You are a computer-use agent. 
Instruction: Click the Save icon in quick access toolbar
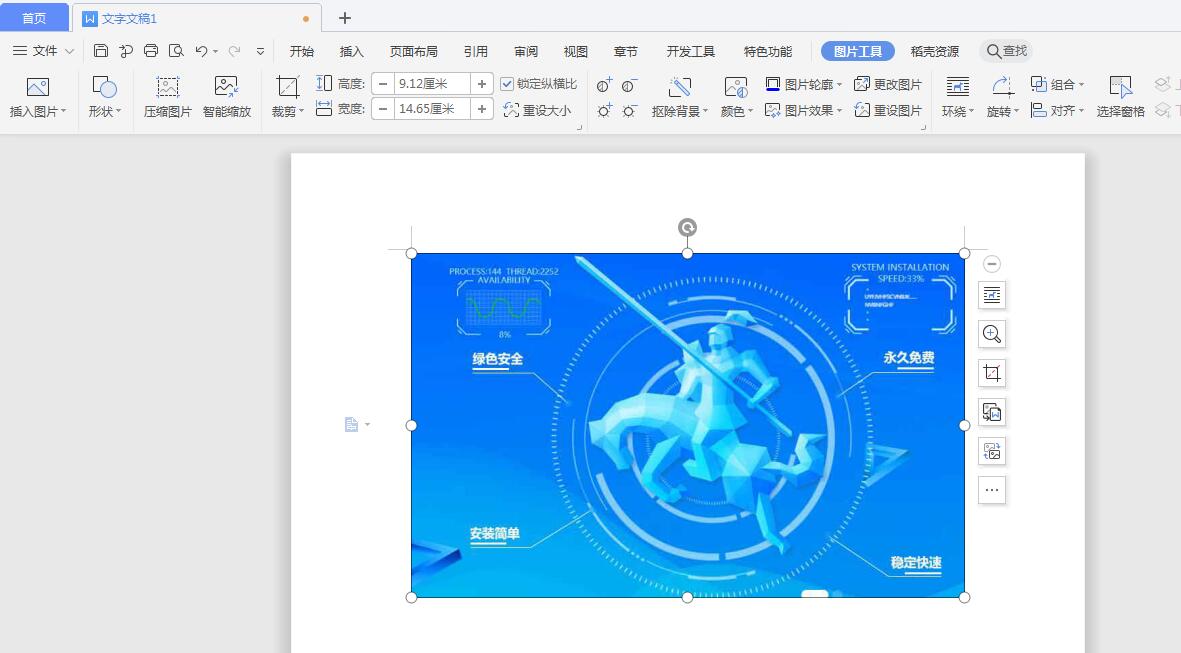[x=100, y=50]
